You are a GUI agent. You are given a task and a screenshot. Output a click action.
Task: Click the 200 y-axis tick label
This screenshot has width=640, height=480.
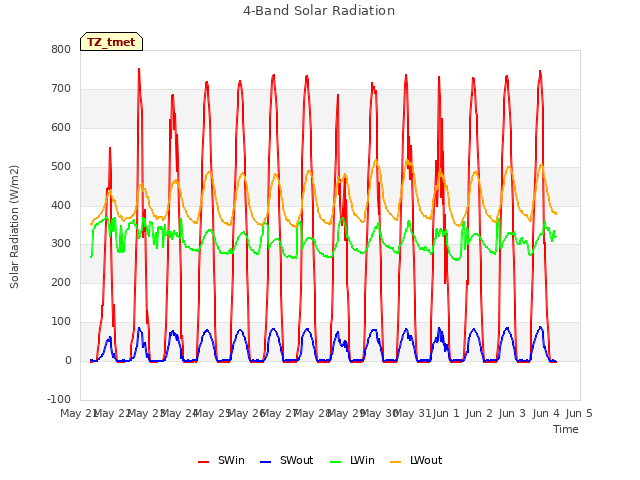pos(61,283)
